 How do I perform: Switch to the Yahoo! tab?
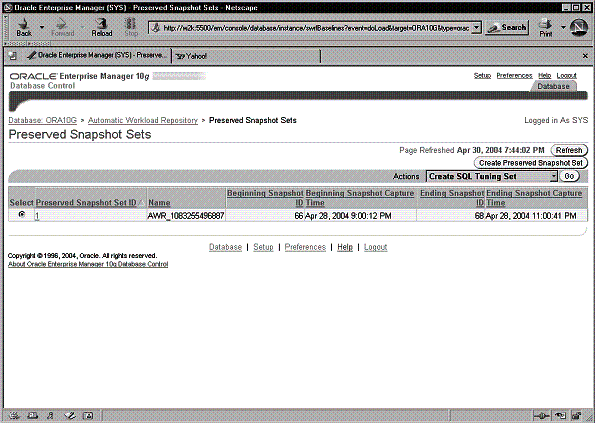246,56
